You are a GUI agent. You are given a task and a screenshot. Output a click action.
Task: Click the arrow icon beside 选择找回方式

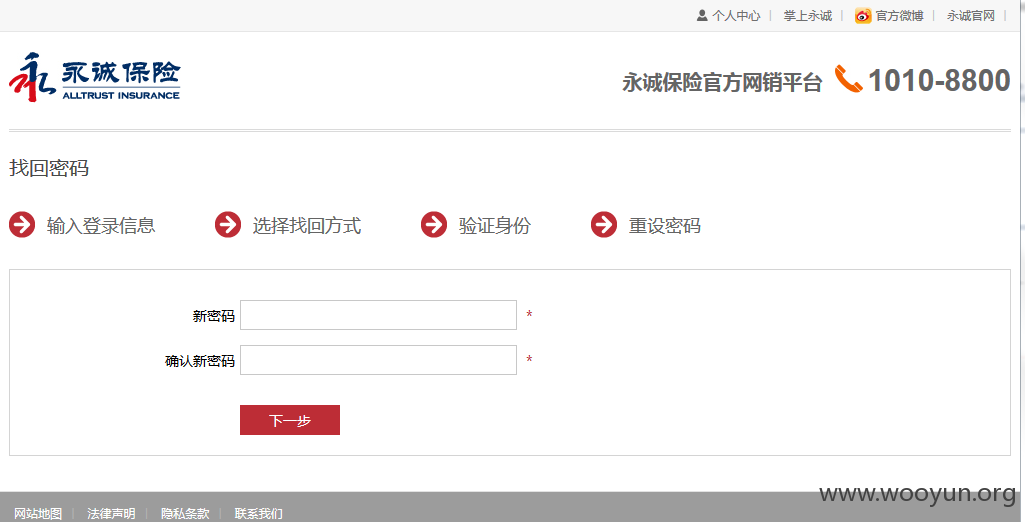click(x=228, y=225)
